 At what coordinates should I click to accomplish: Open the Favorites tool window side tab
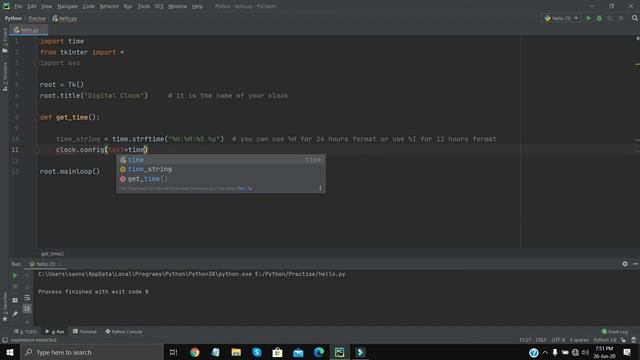(x=5, y=306)
